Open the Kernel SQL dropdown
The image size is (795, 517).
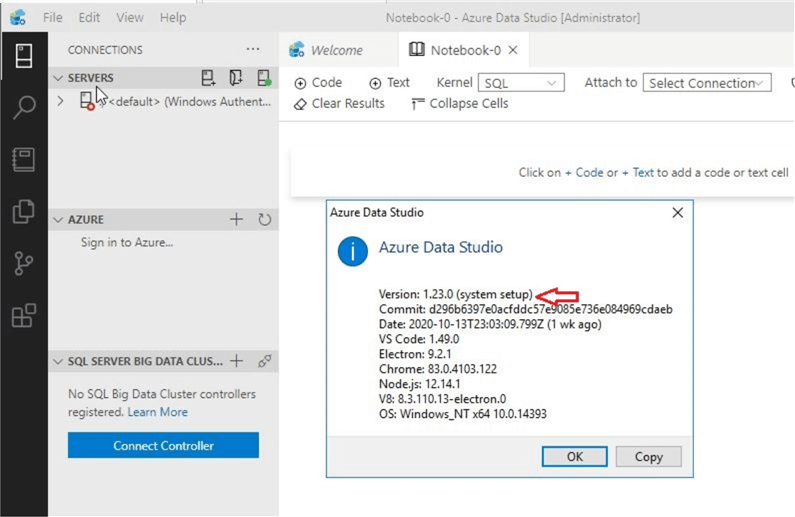[521, 83]
